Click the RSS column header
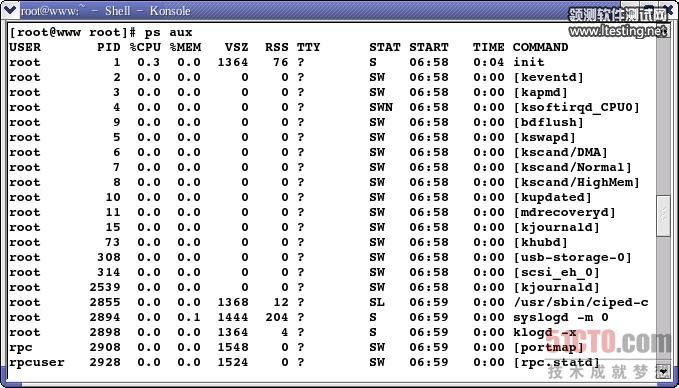 [276, 47]
